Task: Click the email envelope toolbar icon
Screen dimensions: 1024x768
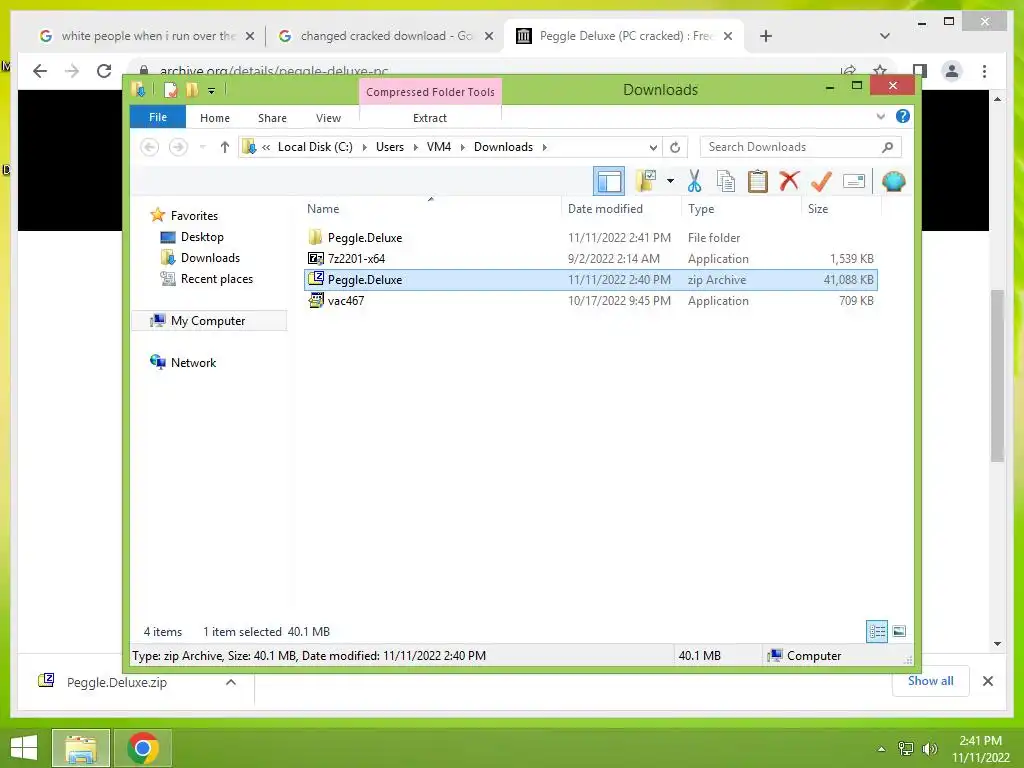Action: pos(854,181)
